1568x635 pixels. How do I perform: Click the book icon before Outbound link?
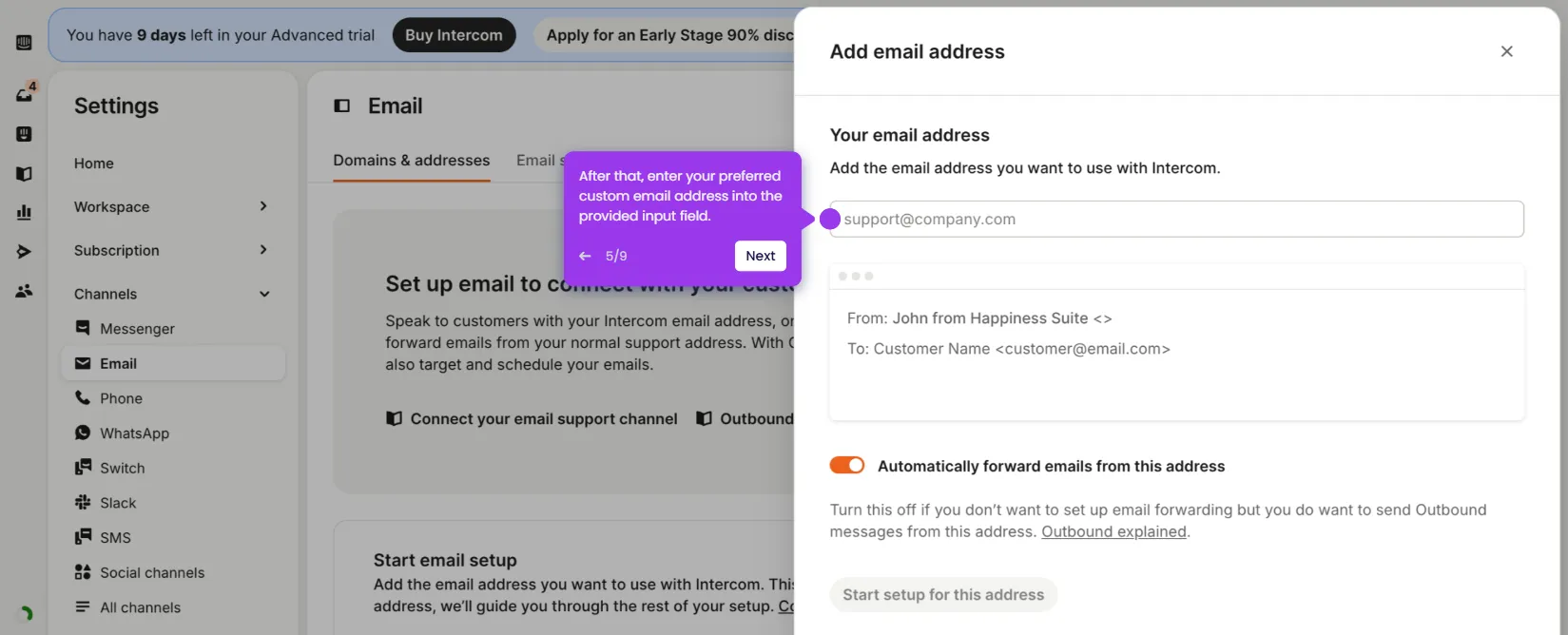[704, 418]
